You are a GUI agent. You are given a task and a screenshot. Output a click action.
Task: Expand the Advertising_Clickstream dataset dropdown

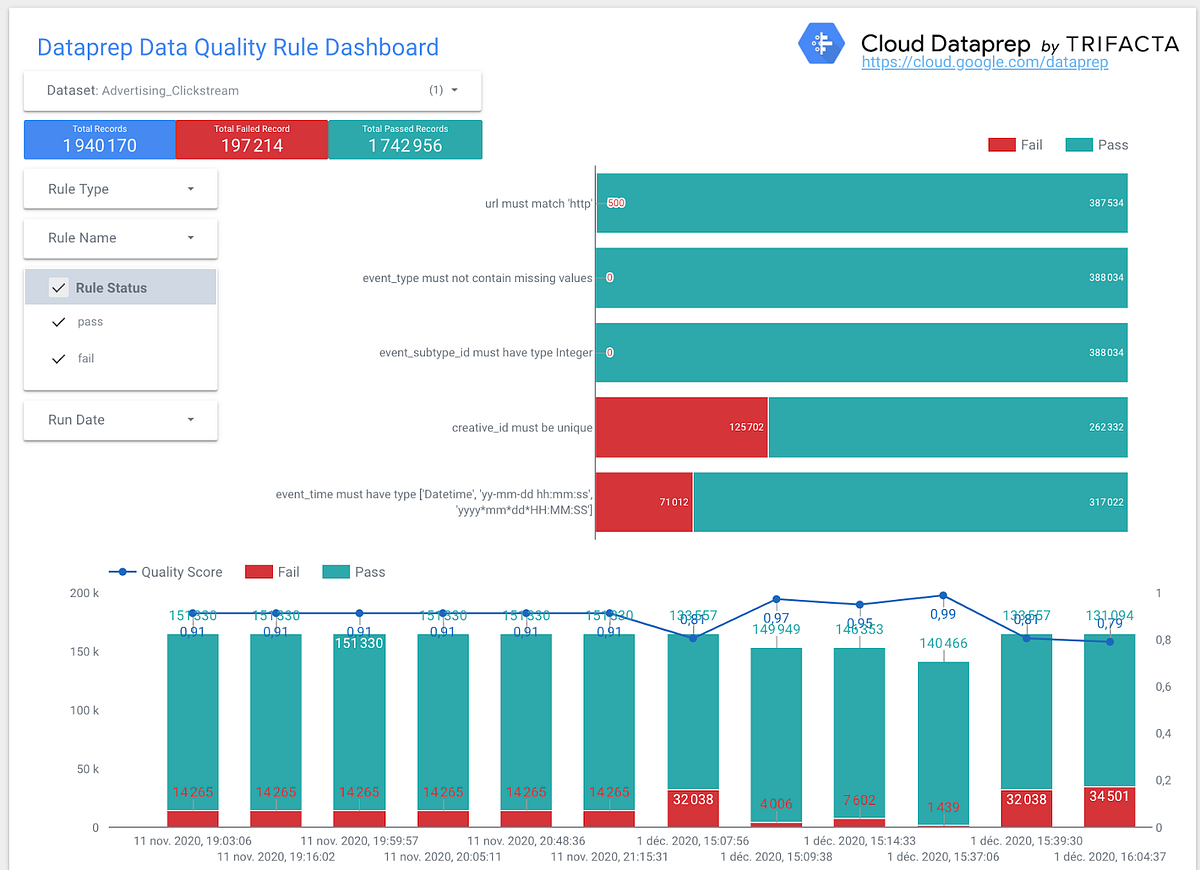pyautogui.click(x=452, y=90)
